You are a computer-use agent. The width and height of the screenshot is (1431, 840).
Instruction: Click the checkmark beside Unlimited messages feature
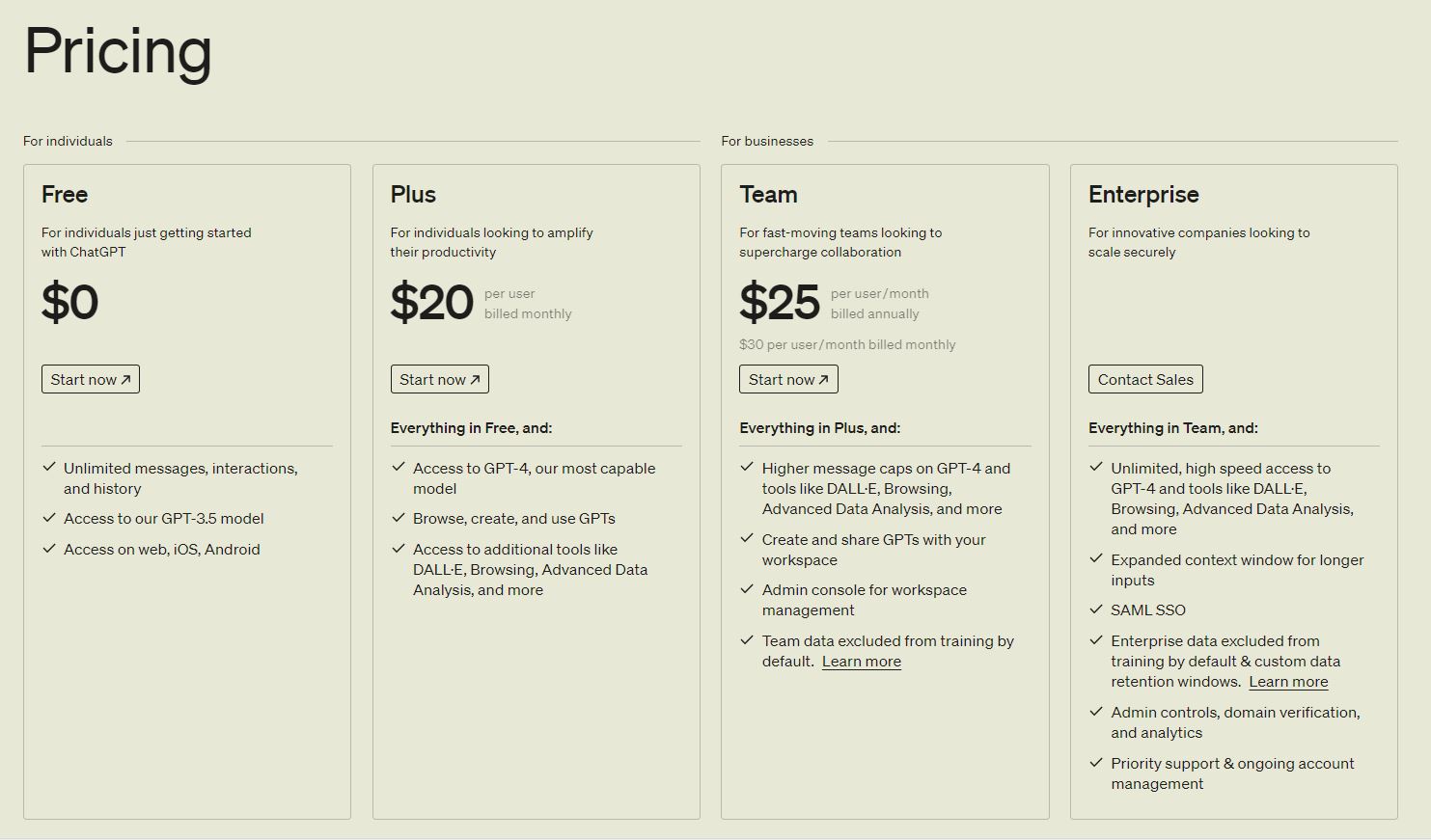pos(48,467)
